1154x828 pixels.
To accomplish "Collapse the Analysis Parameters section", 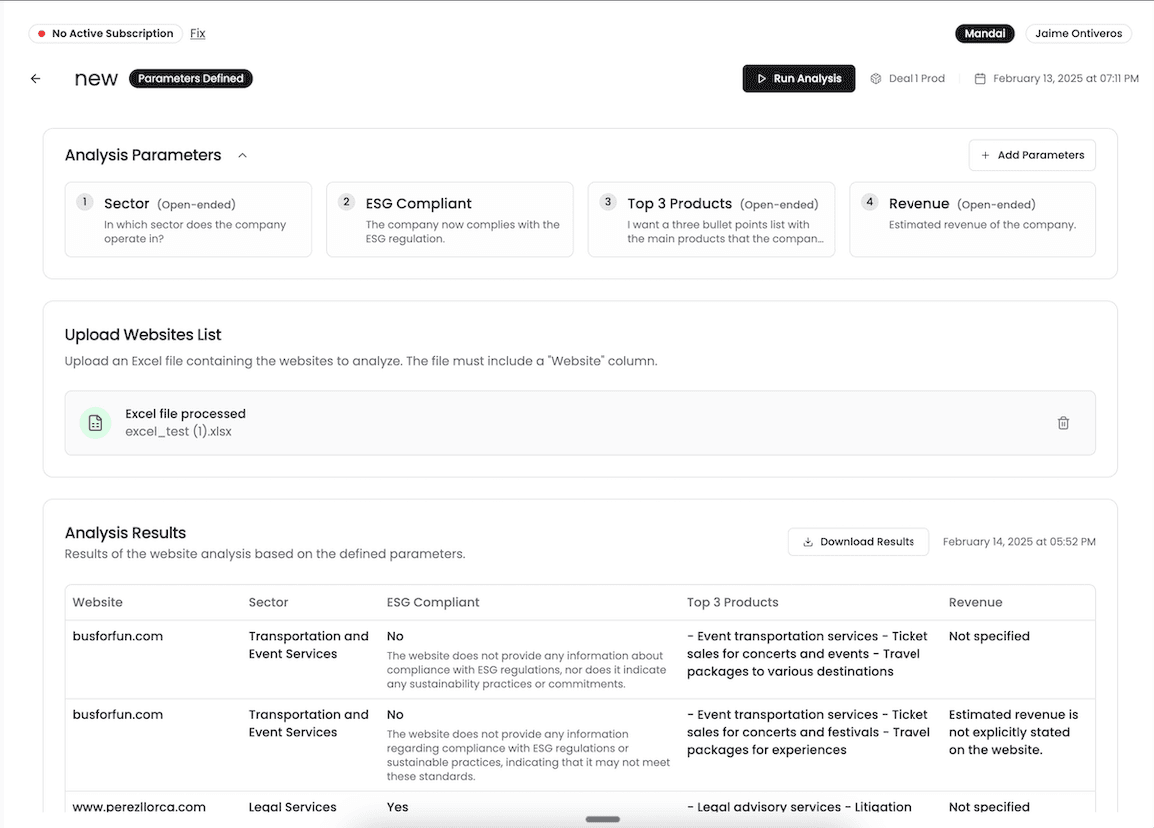I will click(242, 156).
